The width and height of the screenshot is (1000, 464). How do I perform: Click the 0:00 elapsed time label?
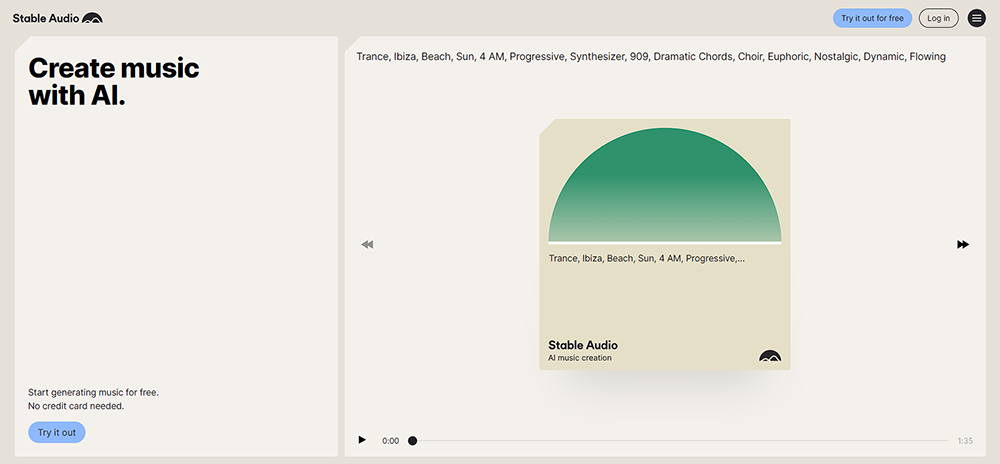(390, 440)
